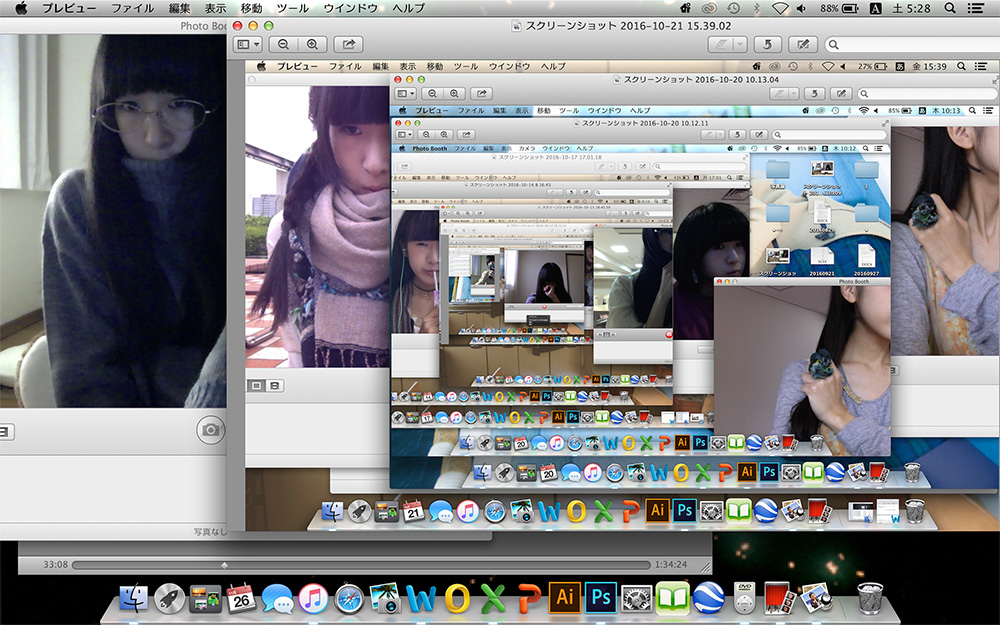Open the Apple menu in top menu bar
This screenshot has width=1000, height=625.
(21, 8)
